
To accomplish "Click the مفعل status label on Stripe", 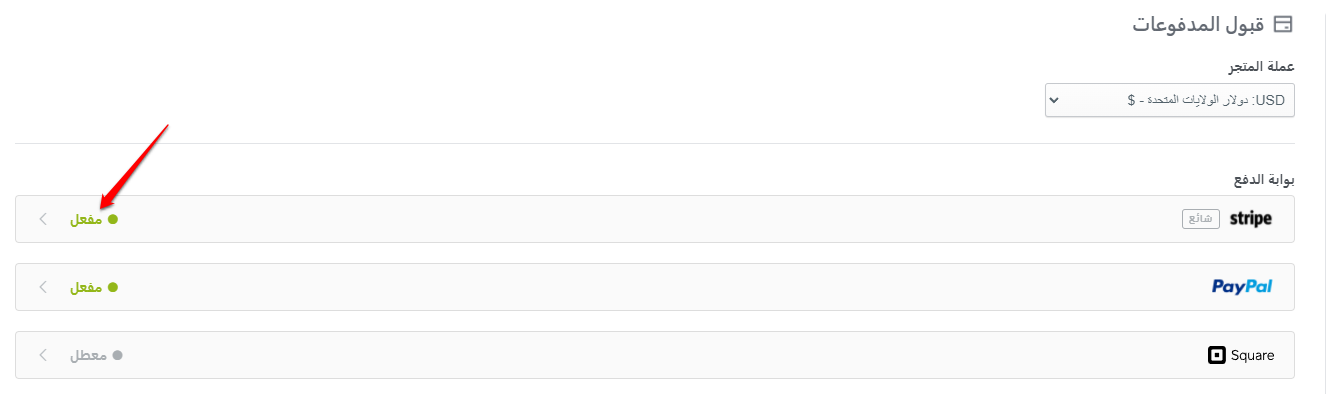I will coord(86,219).
